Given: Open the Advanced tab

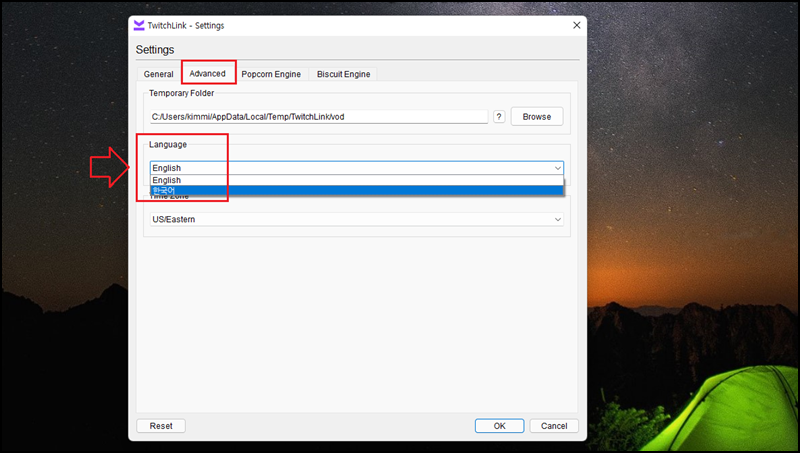Looking at the screenshot, I should click(208, 73).
